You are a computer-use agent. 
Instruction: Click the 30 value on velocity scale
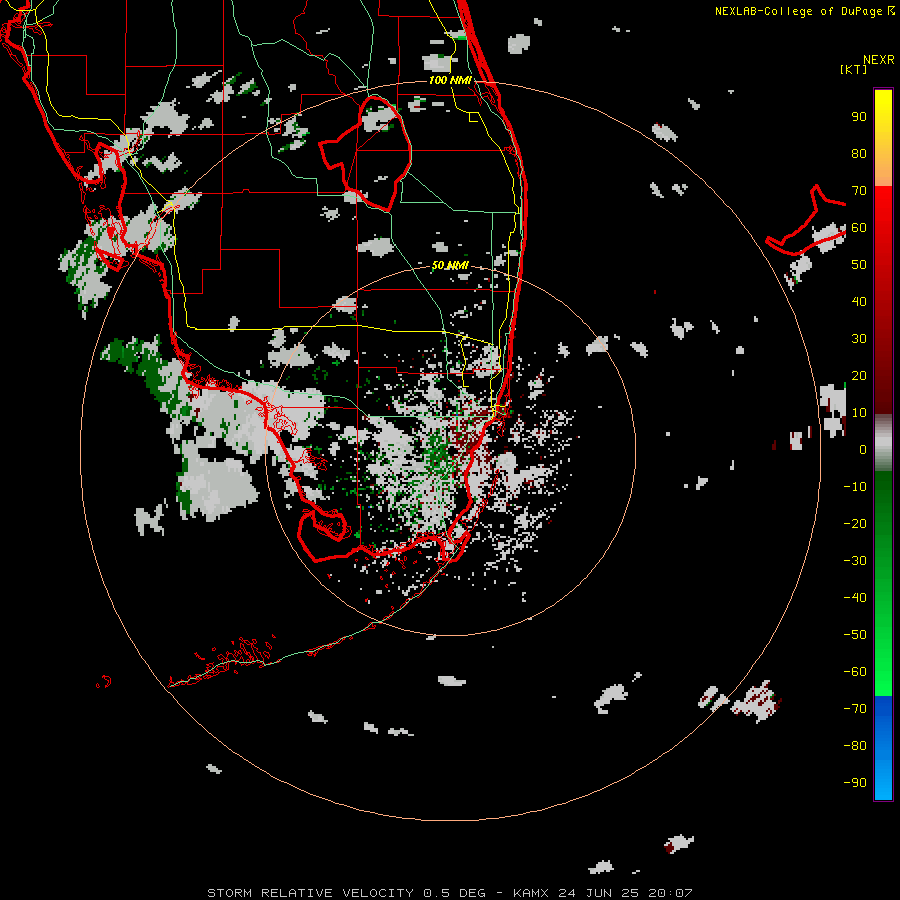click(859, 339)
